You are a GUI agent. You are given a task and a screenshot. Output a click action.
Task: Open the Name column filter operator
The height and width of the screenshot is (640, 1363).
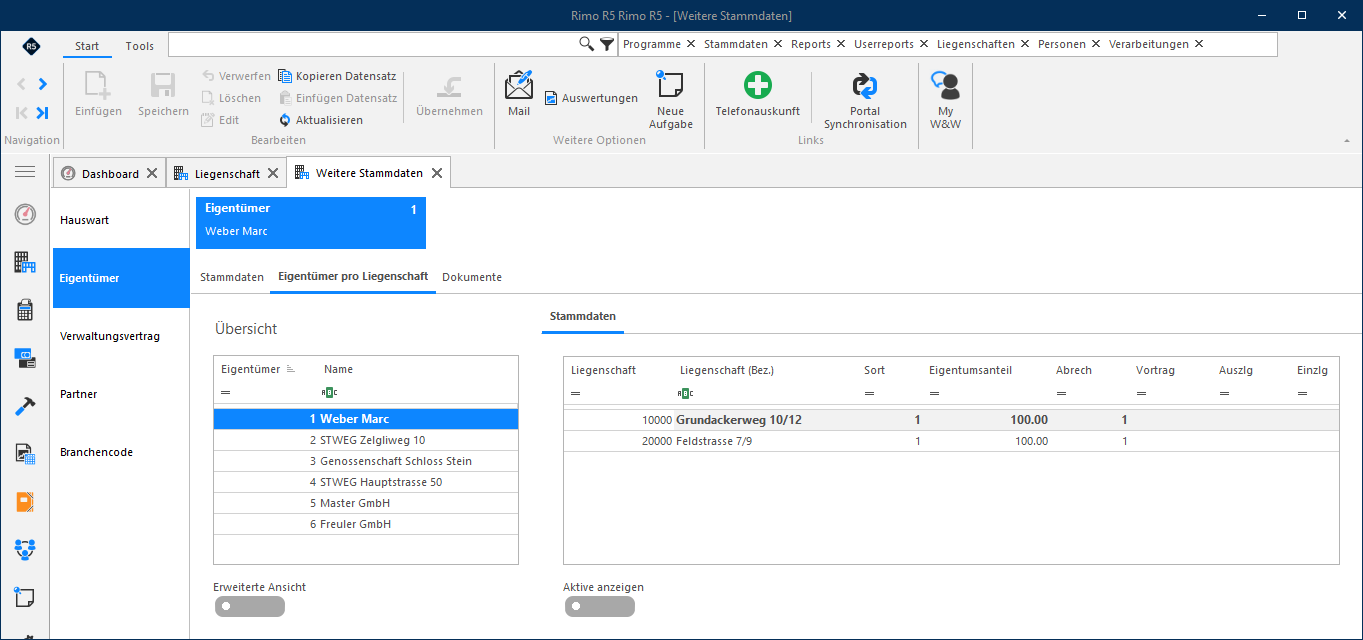coord(329,392)
